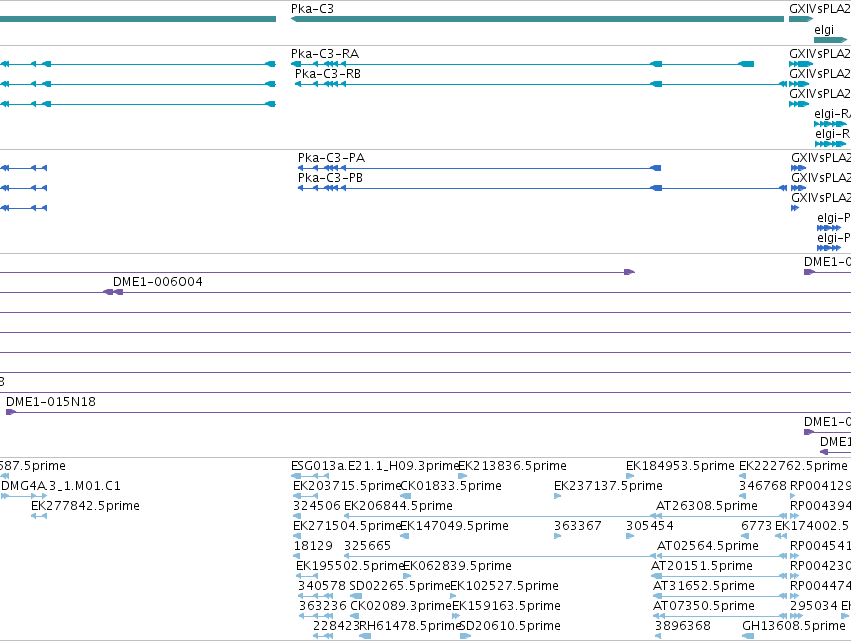The height and width of the screenshot is (641, 851).
Task: Open the CK01833.5prime EST
Action: [450, 486]
